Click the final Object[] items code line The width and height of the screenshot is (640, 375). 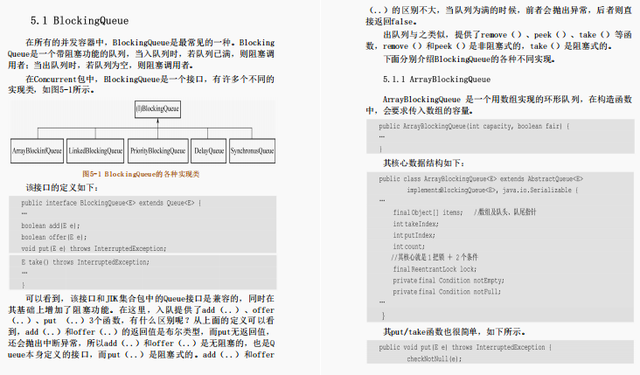(464, 212)
